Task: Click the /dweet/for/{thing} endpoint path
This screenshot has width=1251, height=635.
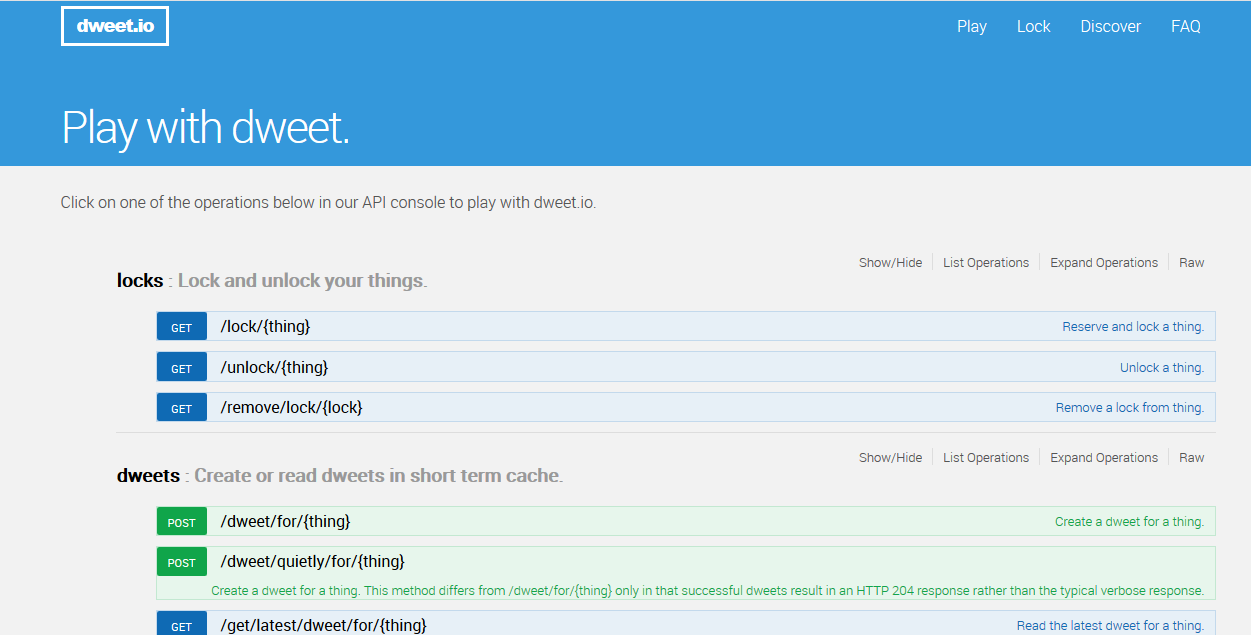Action: [285, 522]
